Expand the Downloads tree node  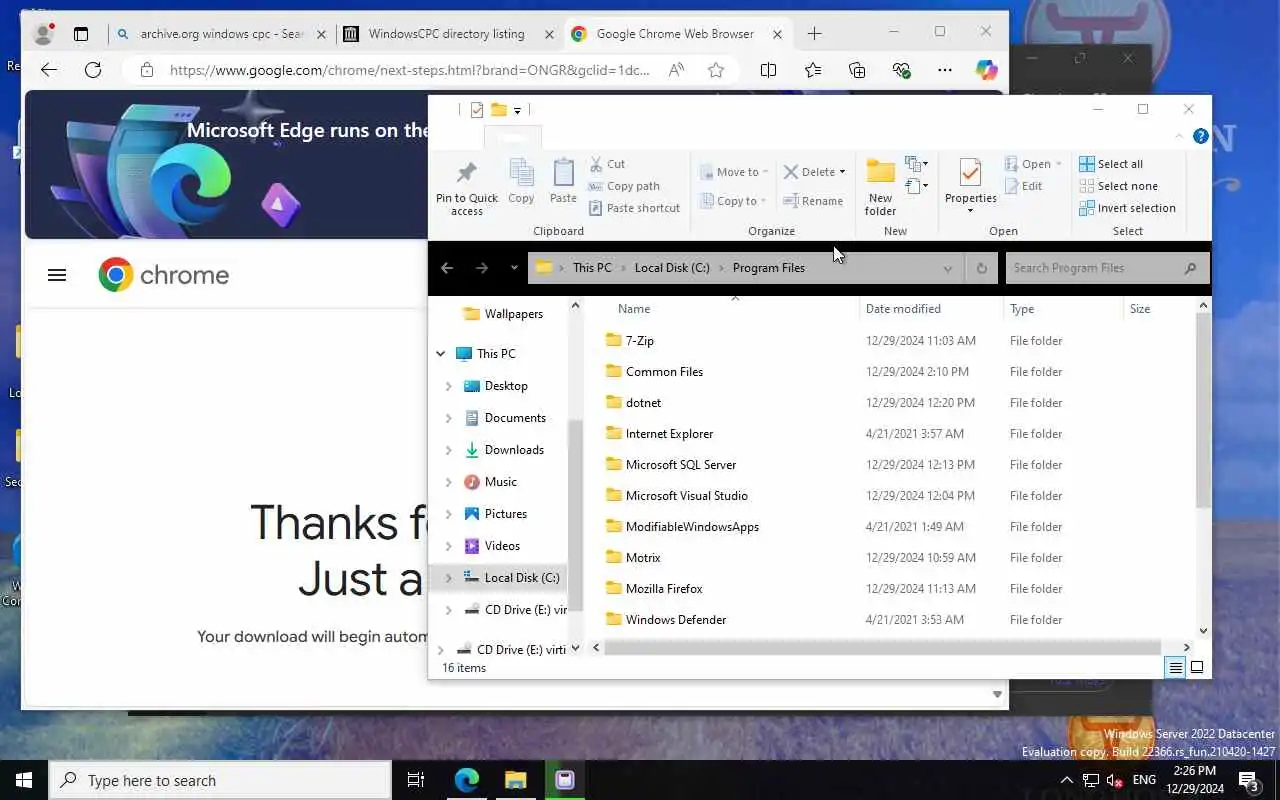point(448,450)
